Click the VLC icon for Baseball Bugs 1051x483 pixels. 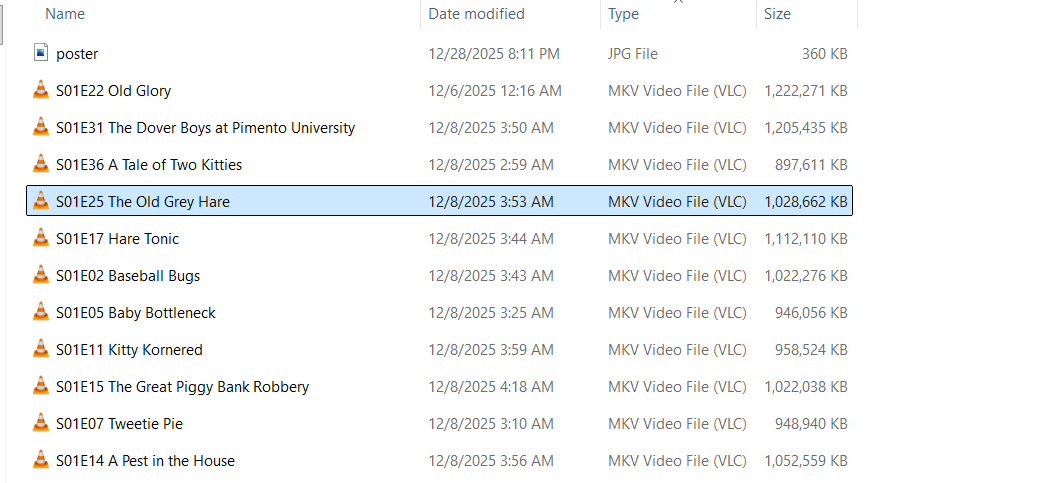[40, 276]
